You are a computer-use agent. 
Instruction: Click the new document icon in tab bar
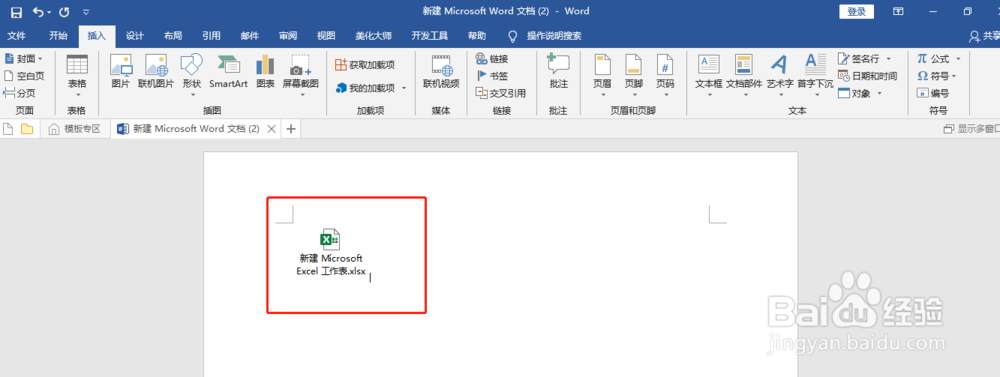point(9,129)
